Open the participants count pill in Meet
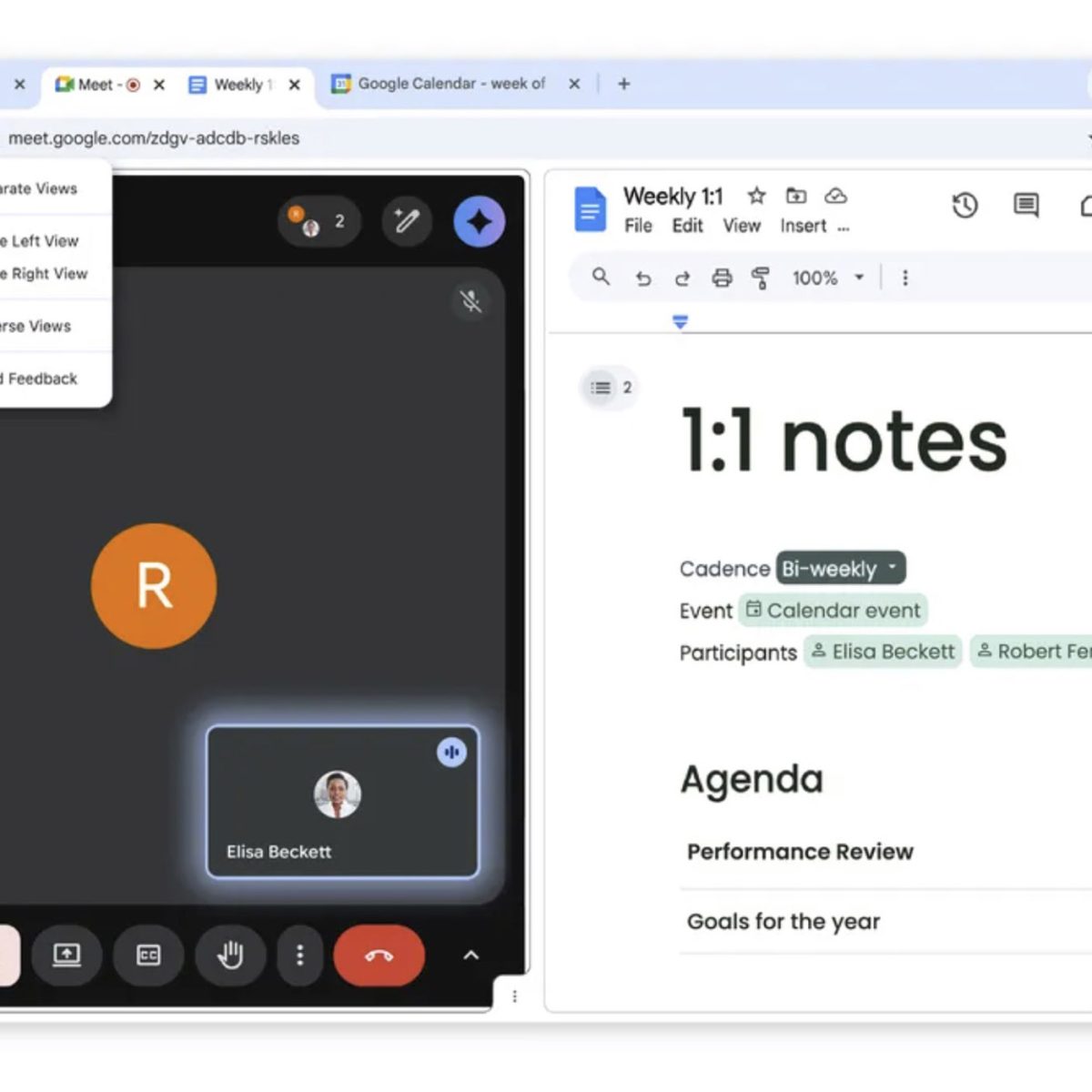Viewport: 1092px width, 1092px height. 318,221
